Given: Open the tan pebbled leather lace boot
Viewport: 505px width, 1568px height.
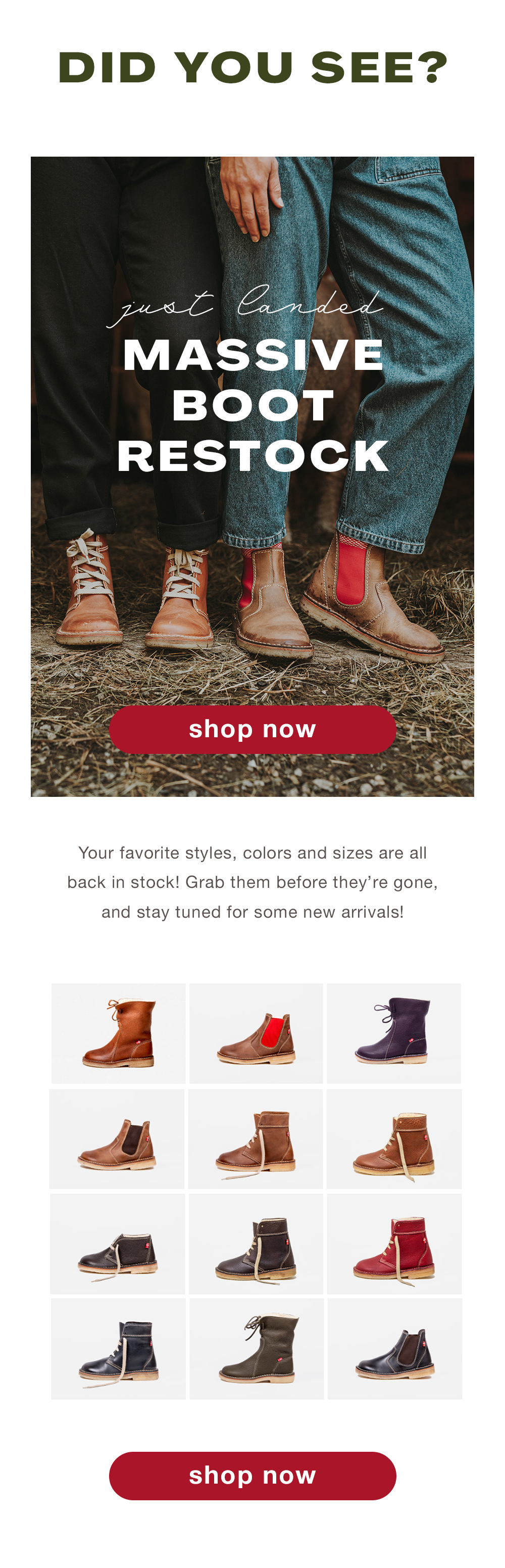Looking at the screenshot, I should tap(394, 1139).
